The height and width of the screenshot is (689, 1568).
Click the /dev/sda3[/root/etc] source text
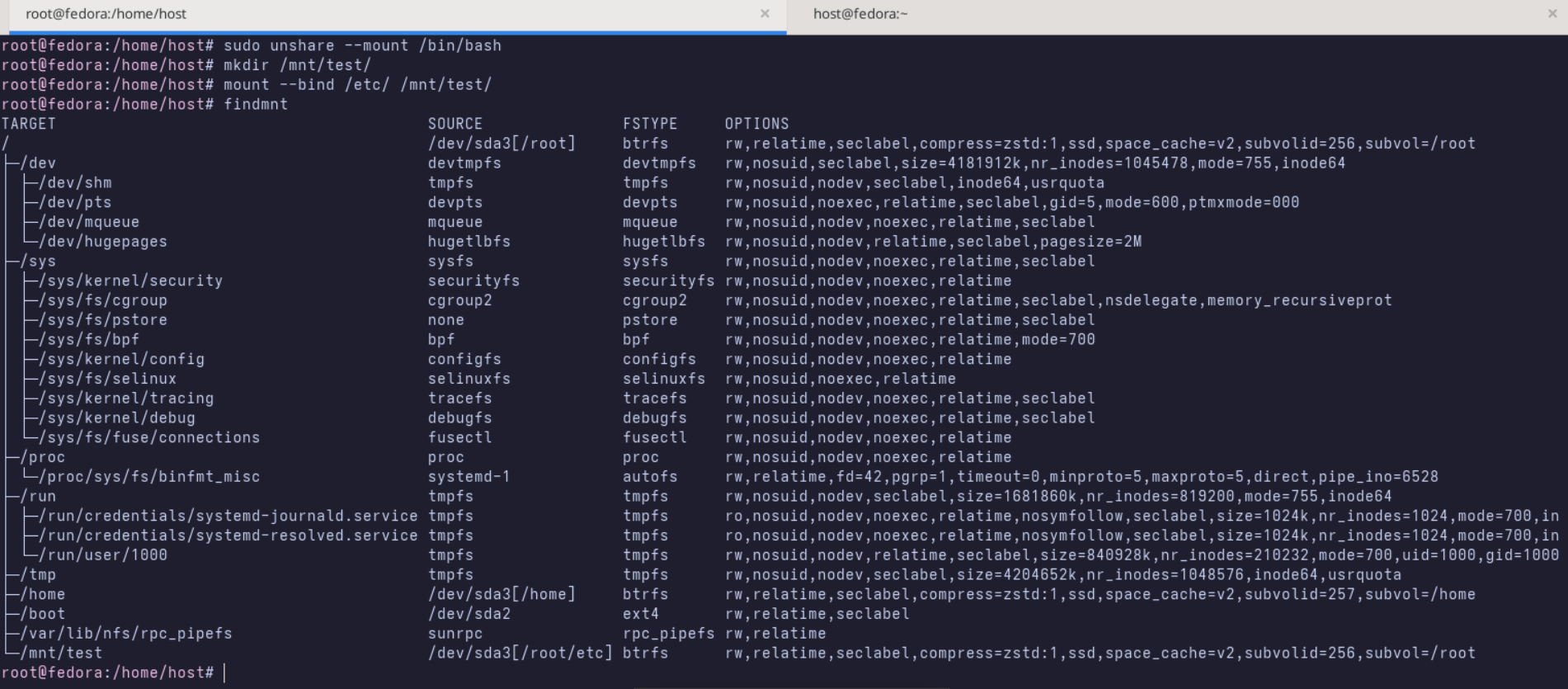[520, 653]
